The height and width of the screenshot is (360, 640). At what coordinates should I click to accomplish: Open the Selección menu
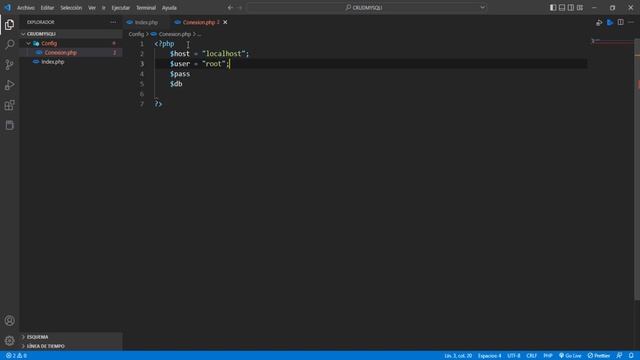tap(71, 7)
